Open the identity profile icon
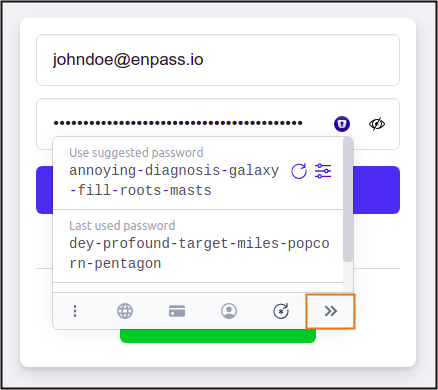438x390 pixels. point(229,311)
